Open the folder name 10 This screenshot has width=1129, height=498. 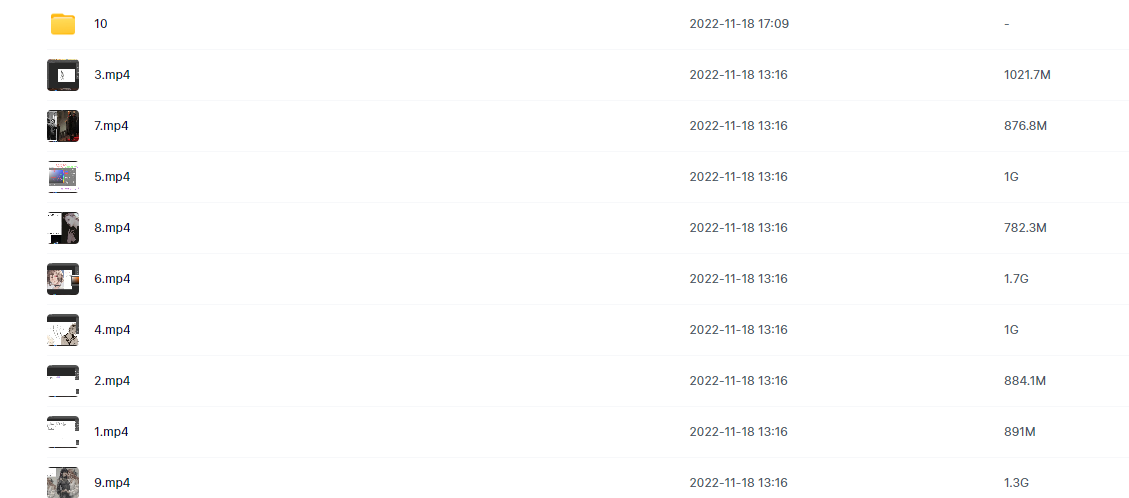pyautogui.click(x=101, y=24)
